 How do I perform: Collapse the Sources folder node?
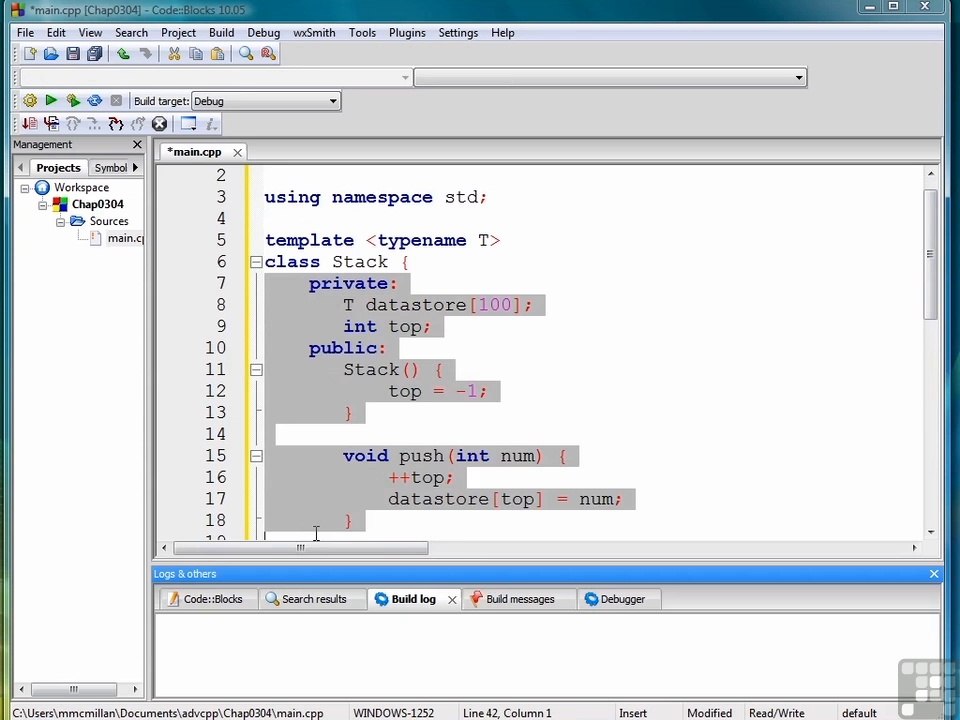pos(60,222)
